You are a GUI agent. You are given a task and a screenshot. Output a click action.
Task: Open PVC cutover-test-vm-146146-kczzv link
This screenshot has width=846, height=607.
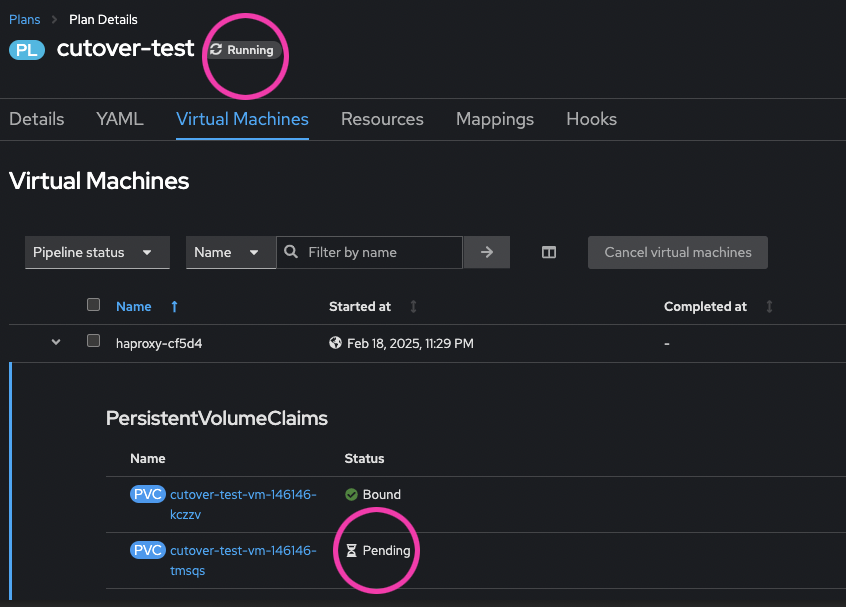[x=243, y=494]
